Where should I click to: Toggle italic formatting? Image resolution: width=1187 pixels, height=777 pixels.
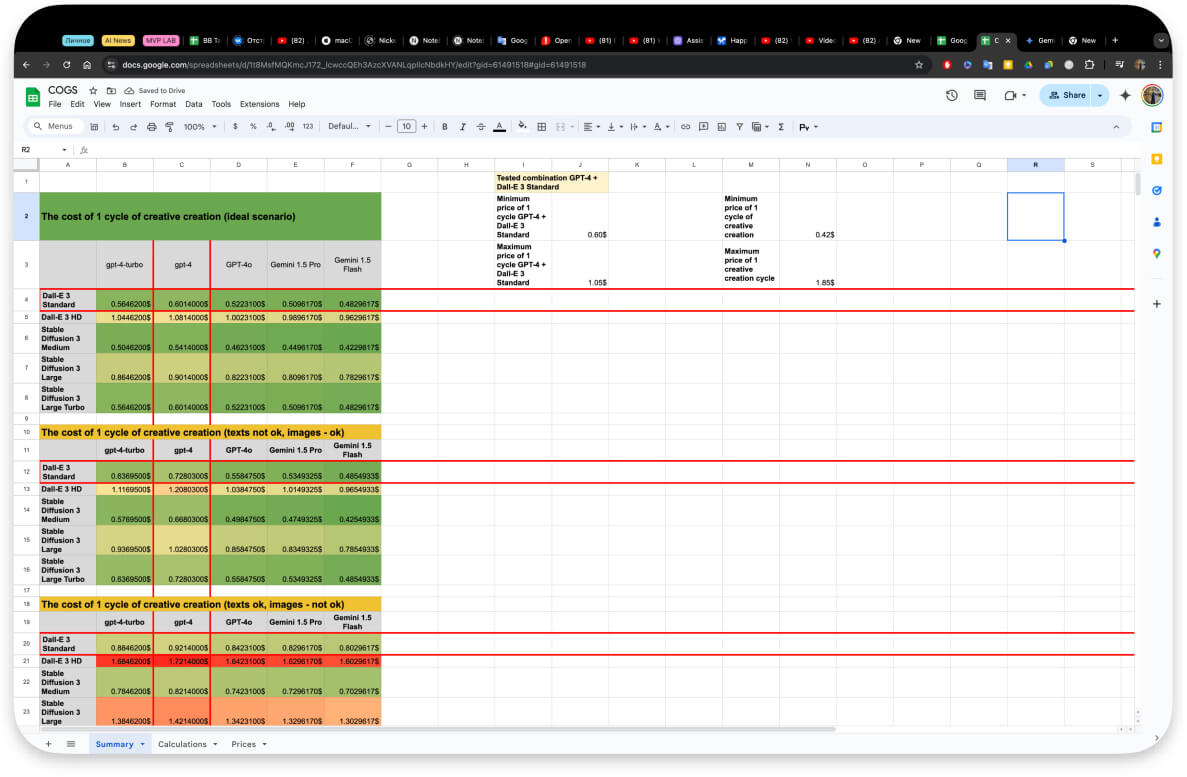coord(463,127)
